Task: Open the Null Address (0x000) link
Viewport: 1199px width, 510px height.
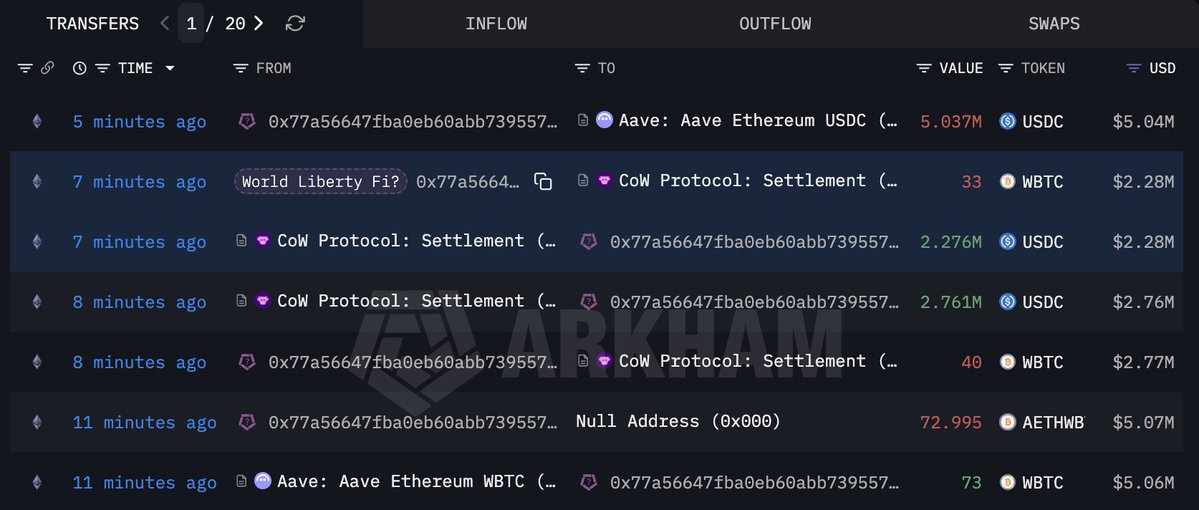Action: tap(678, 421)
